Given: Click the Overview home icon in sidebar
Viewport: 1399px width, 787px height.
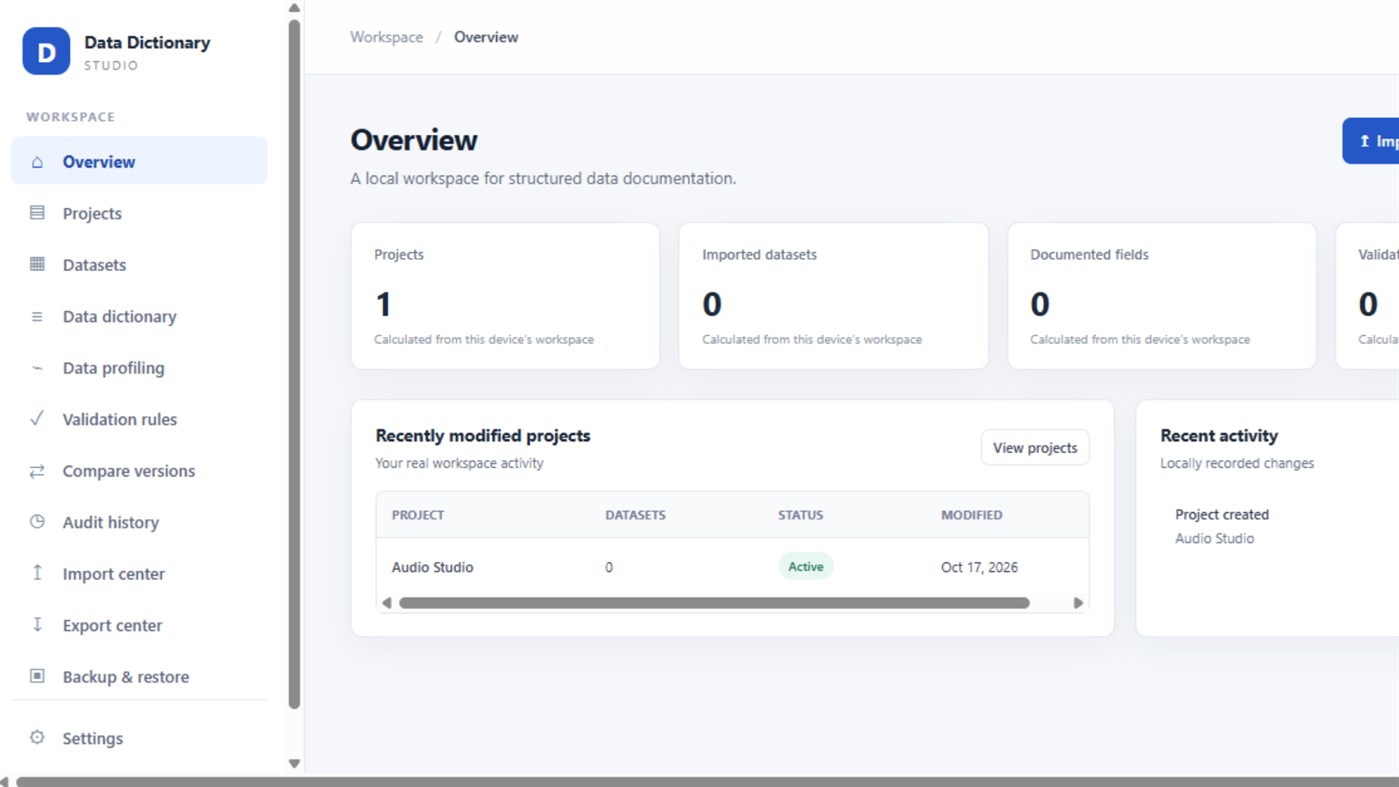Looking at the screenshot, I should tap(37, 161).
